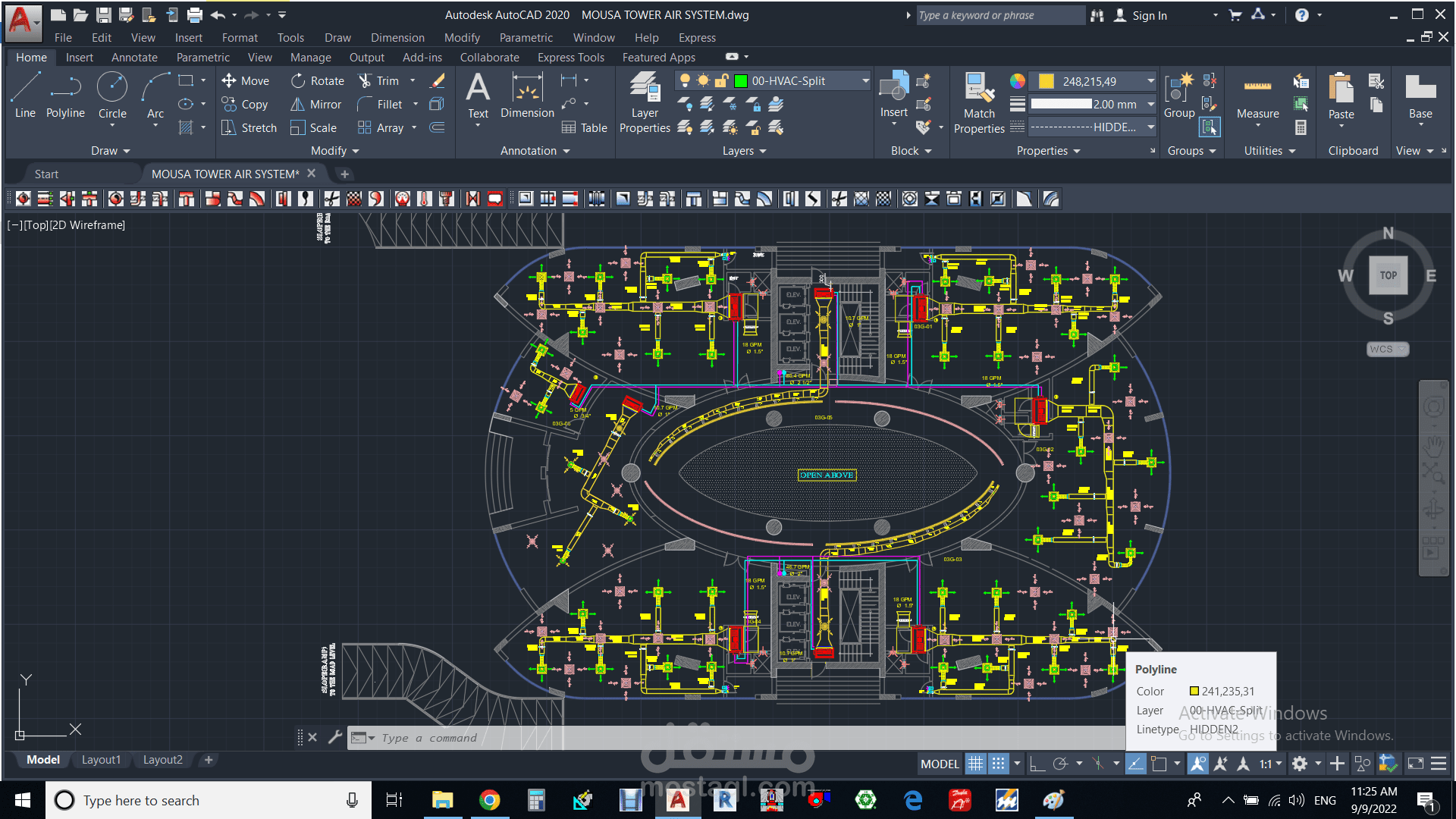Click the MODEL status bar button

point(940,764)
